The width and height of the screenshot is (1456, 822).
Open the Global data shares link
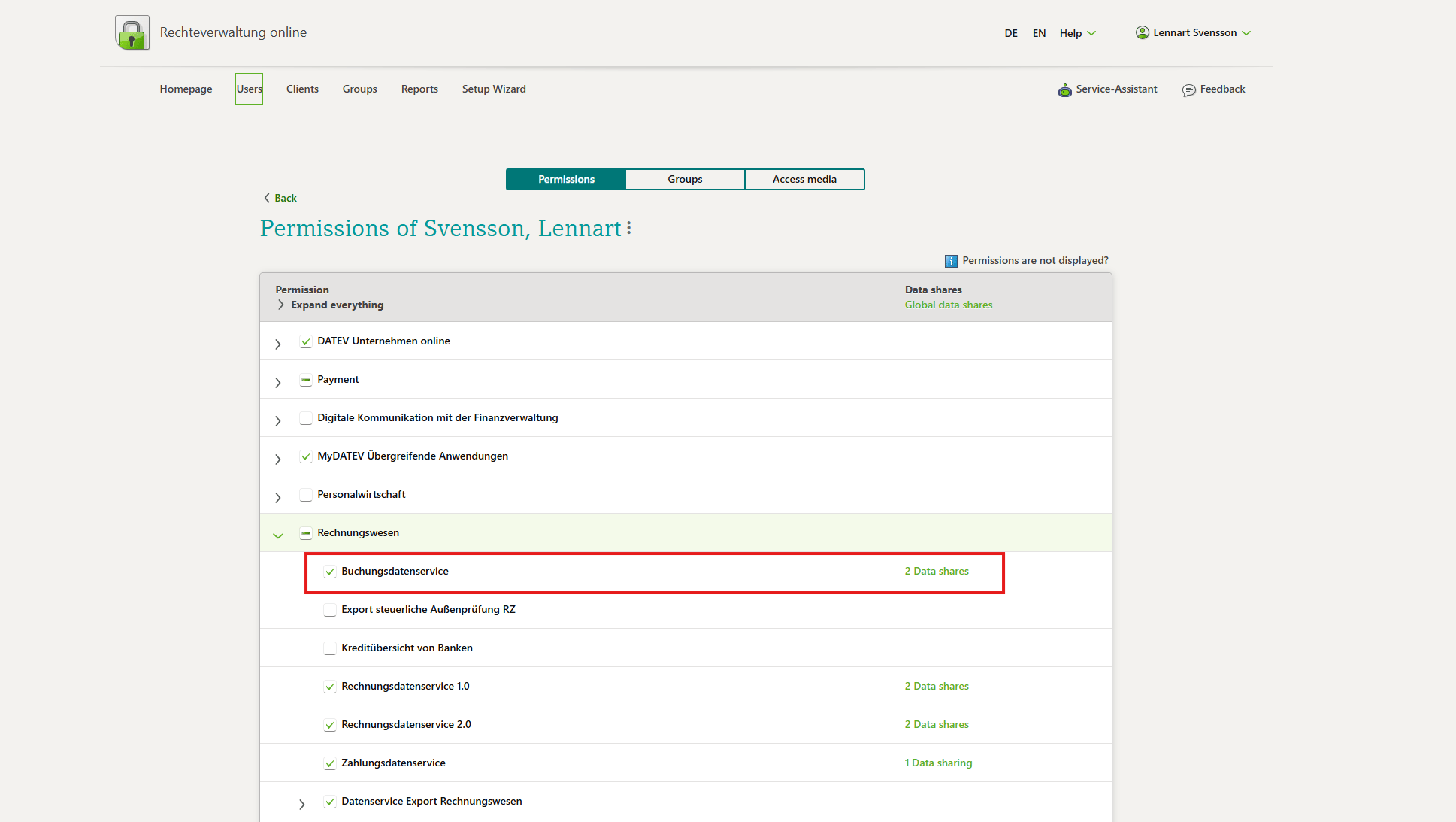click(x=949, y=305)
